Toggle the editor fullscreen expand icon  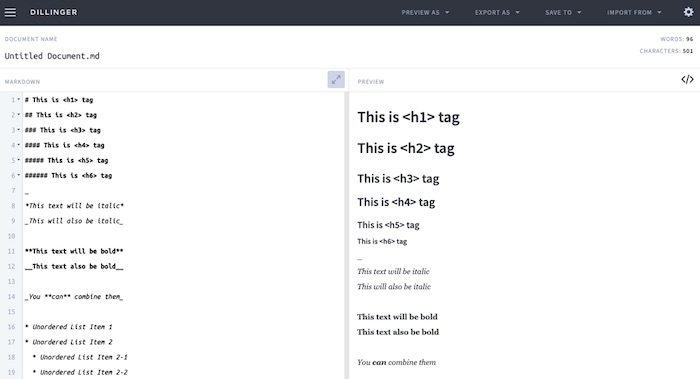pyautogui.click(x=336, y=79)
